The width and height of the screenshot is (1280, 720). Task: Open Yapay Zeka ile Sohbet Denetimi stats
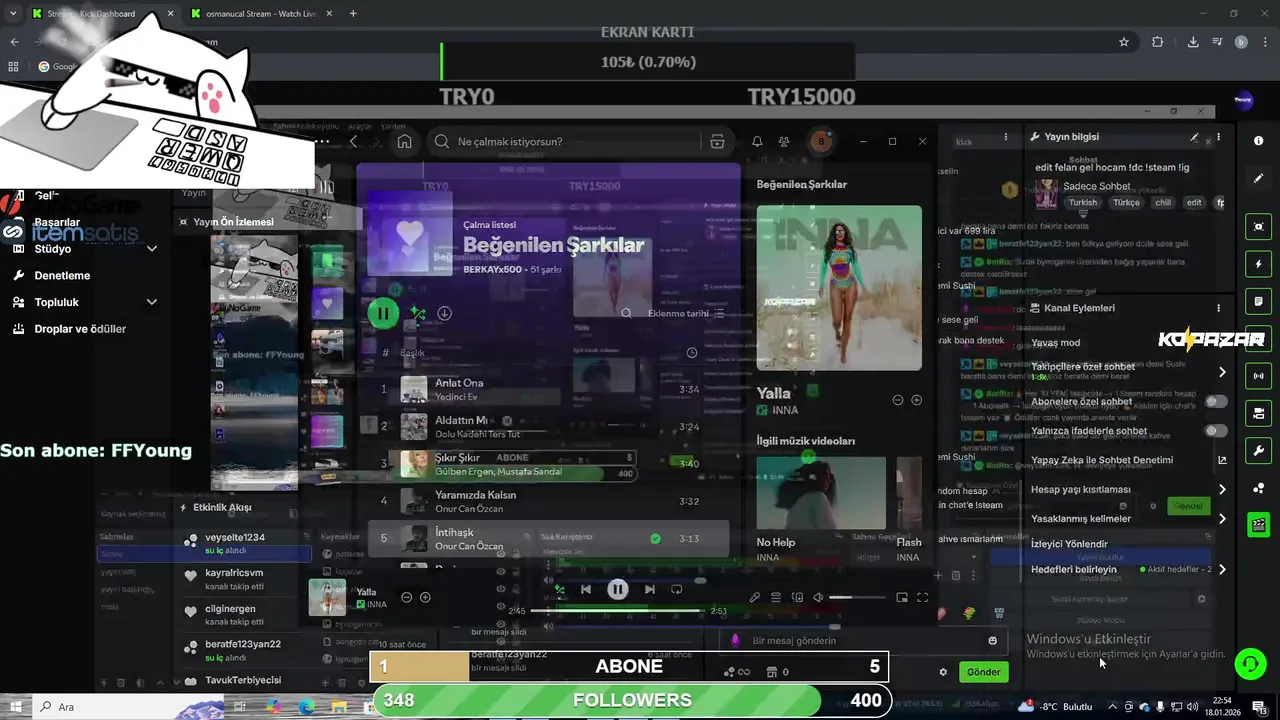1222,460
